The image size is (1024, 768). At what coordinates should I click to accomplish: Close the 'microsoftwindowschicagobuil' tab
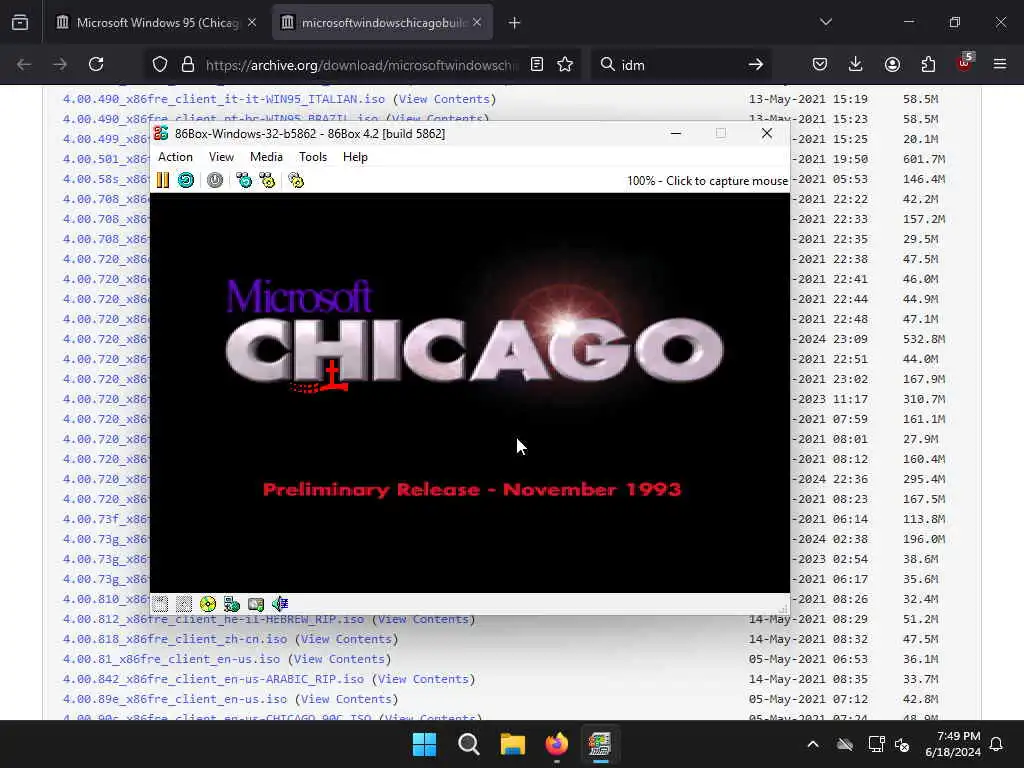pos(477,23)
